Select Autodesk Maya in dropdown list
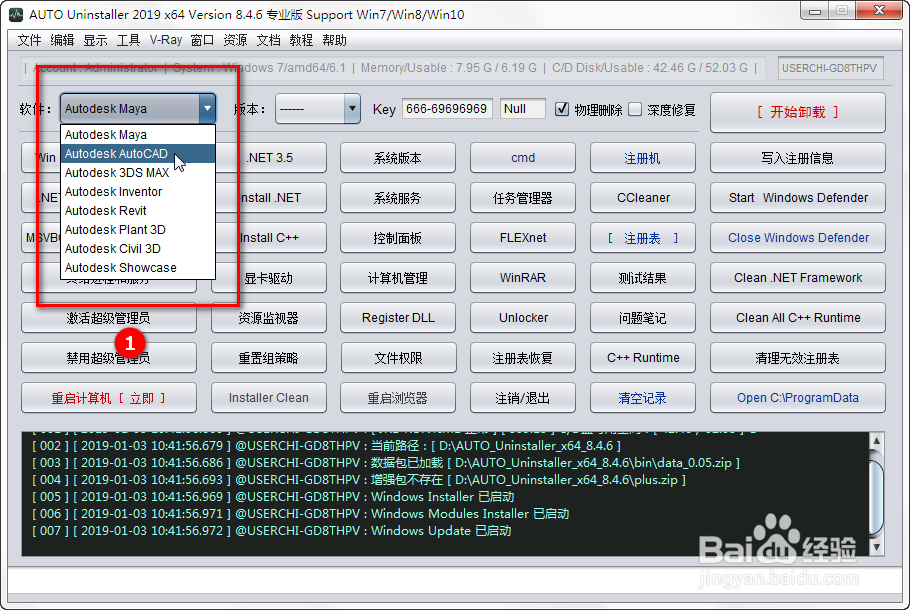This screenshot has width=910, height=610. coord(138,135)
